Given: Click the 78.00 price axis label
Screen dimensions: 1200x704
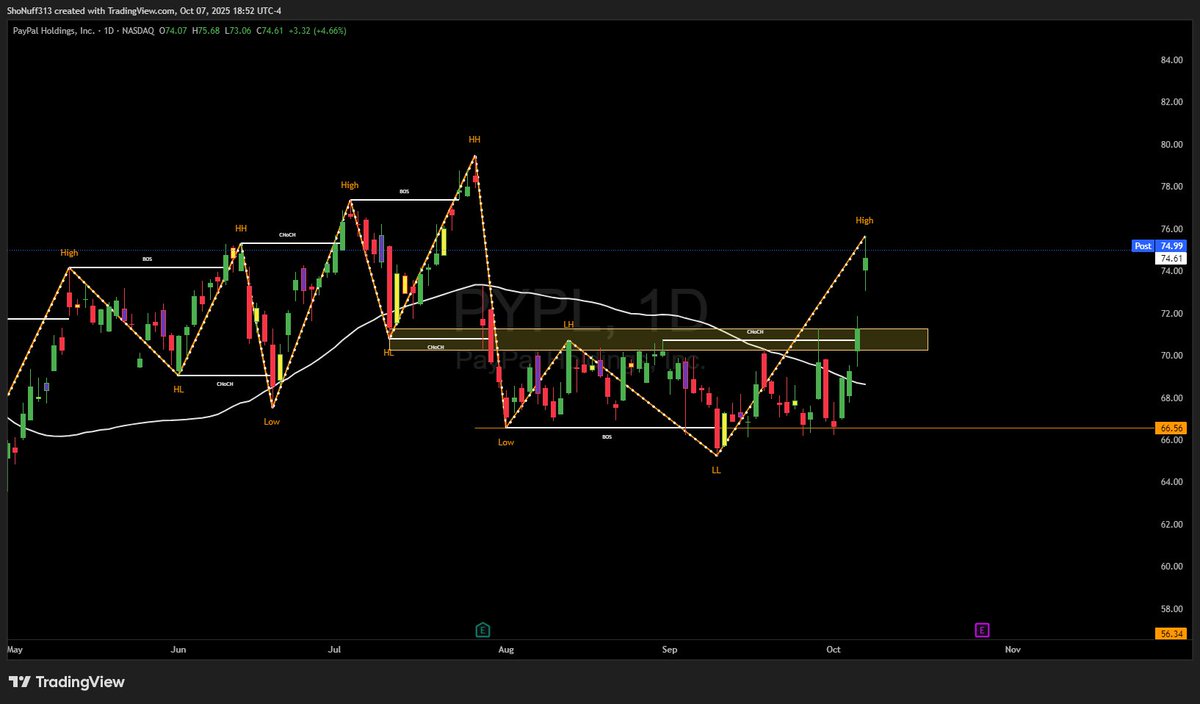Looking at the screenshot, I should [x=1172, y=186].
